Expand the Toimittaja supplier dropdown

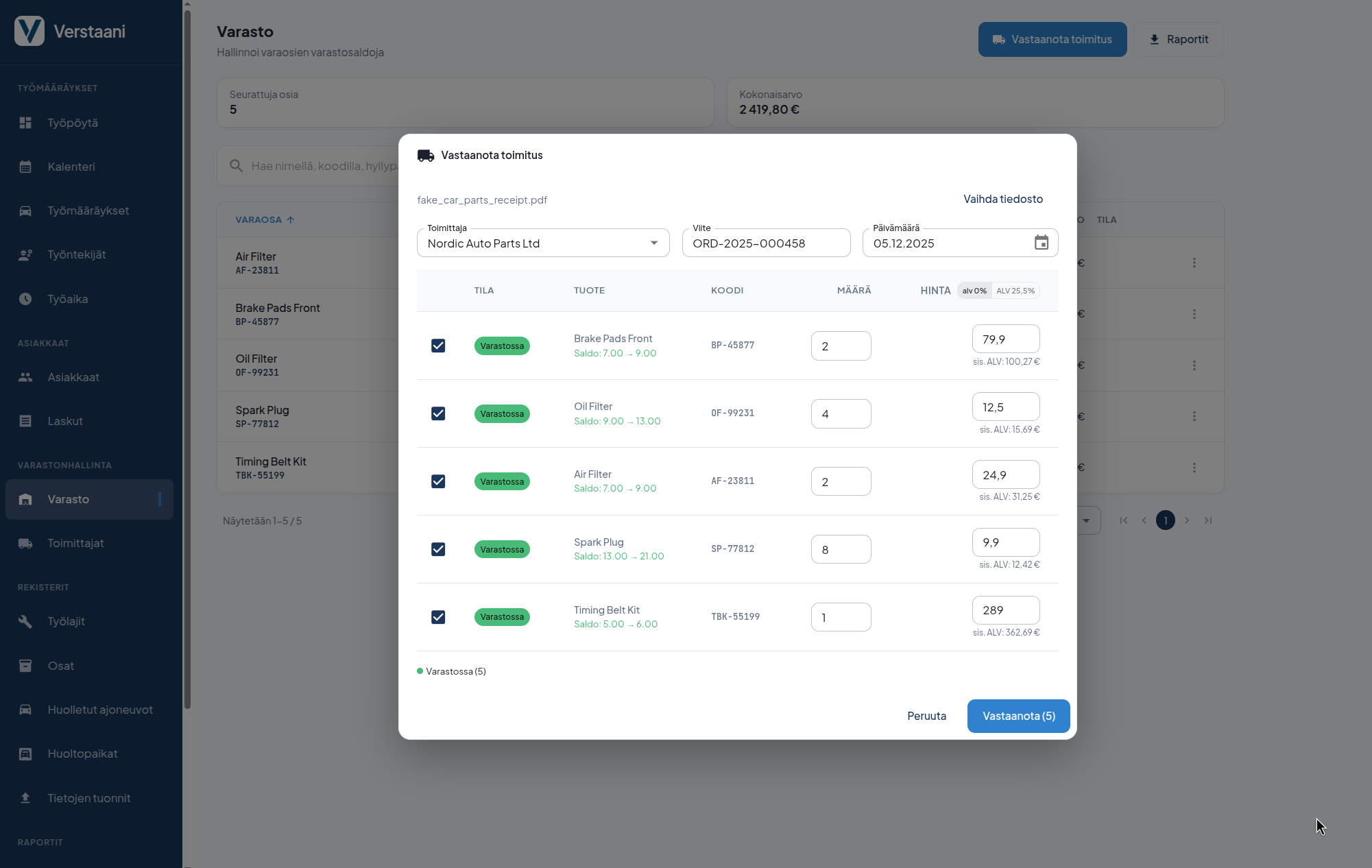[x=653, y=243]
